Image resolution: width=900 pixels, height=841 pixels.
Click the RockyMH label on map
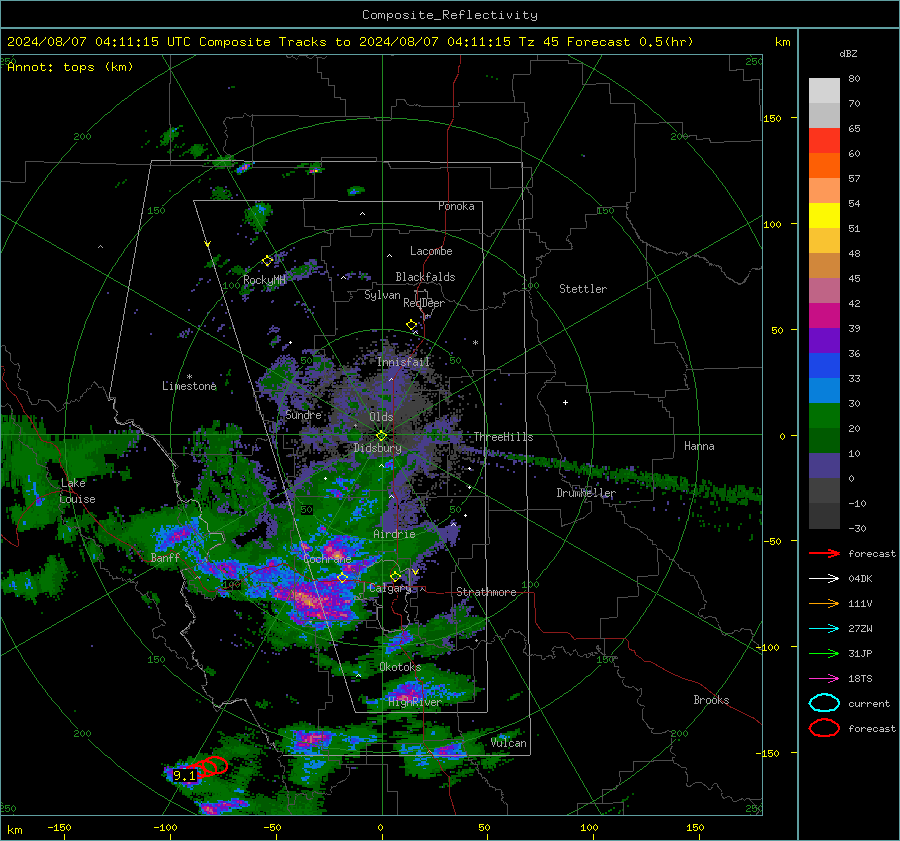coord(264,280)
